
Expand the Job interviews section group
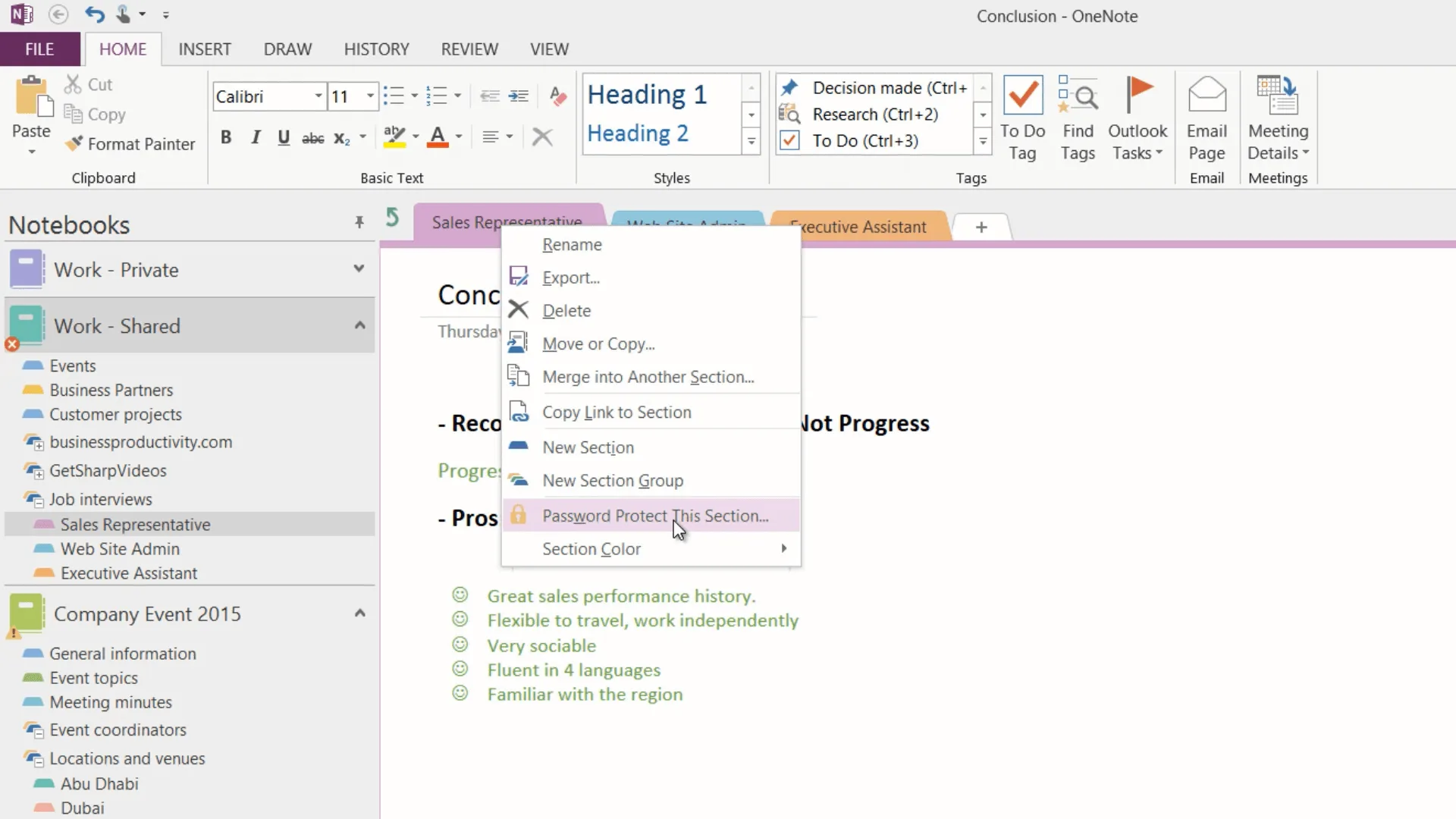[x=33, y=499]
